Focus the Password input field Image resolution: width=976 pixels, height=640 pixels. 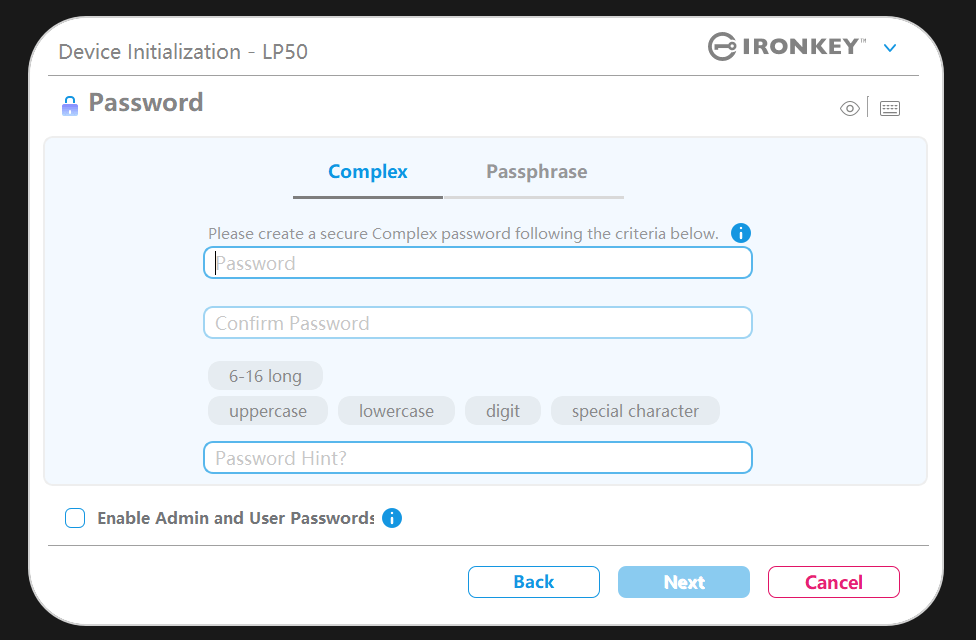pos(478,263)
